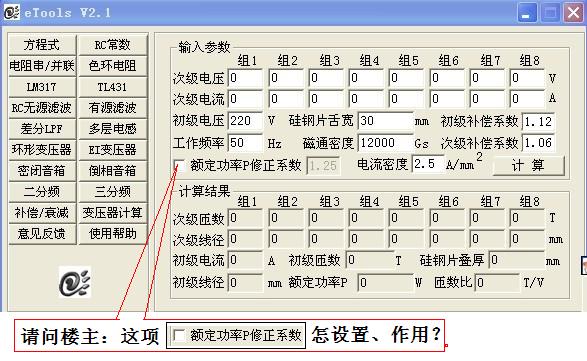587x361 pixels.
Task: Click the 次级电流 组6 input field
Action: 447,99
